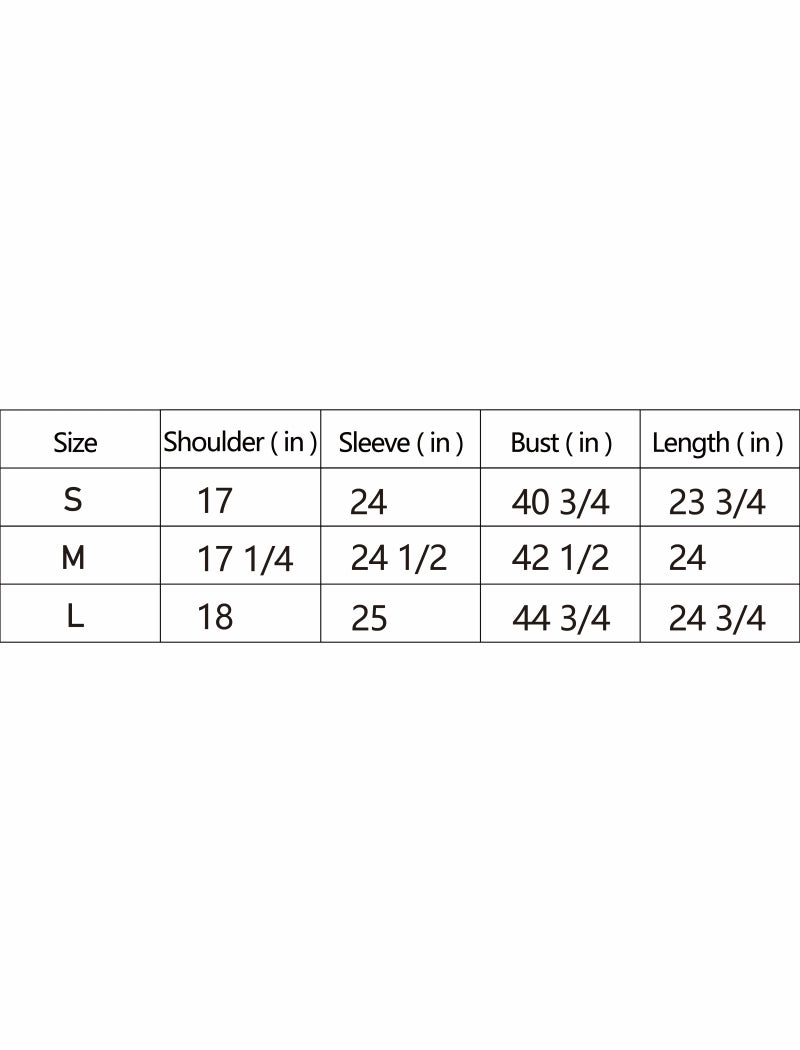Screen dimensions: 800x1050
Task: Click shoulder value 17 for size S
Action: (x=215, y=500)
